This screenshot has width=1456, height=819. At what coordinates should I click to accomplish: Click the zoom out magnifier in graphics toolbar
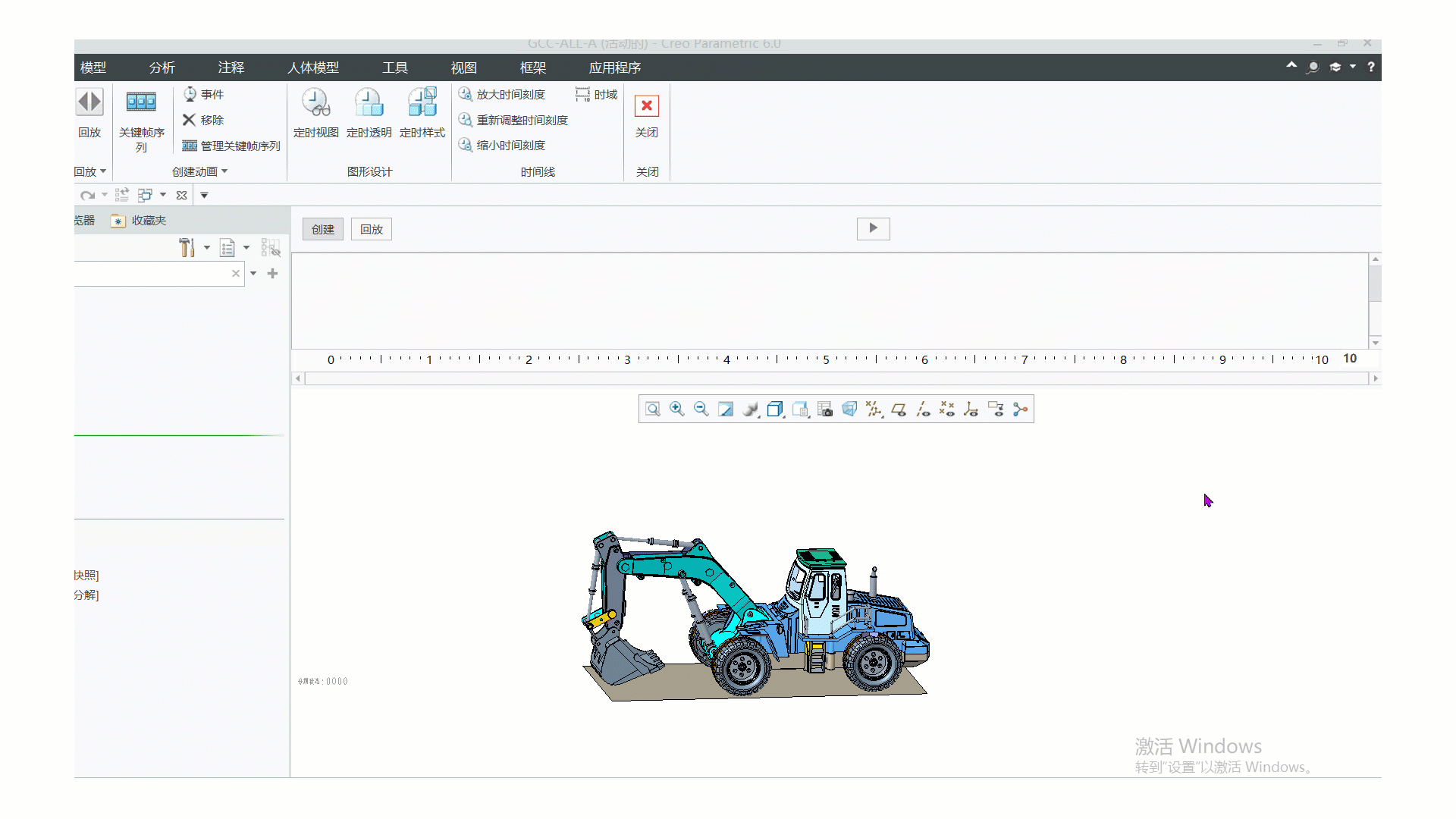point(701,409)
